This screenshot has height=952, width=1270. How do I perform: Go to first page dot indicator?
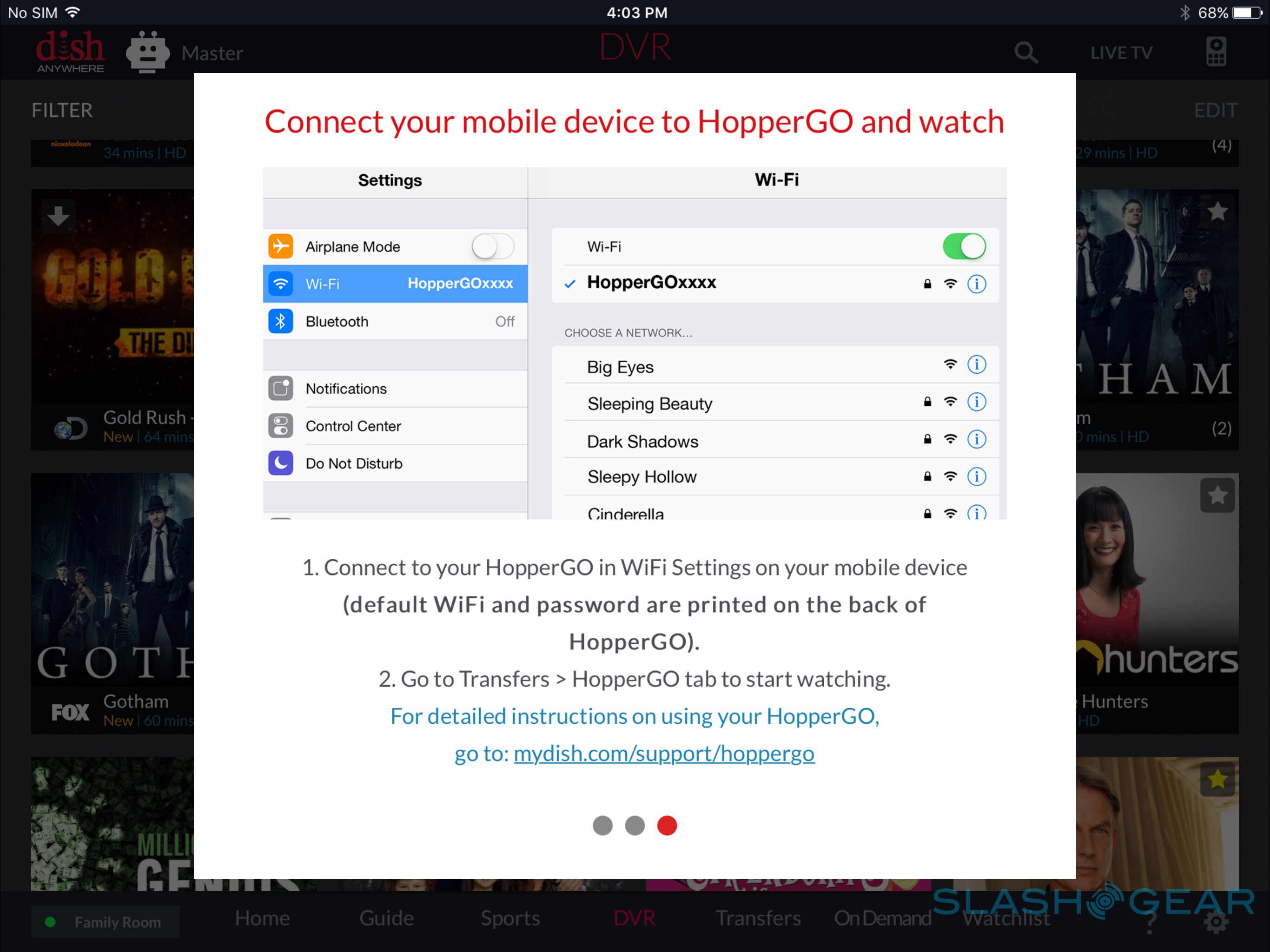(602, 826)
